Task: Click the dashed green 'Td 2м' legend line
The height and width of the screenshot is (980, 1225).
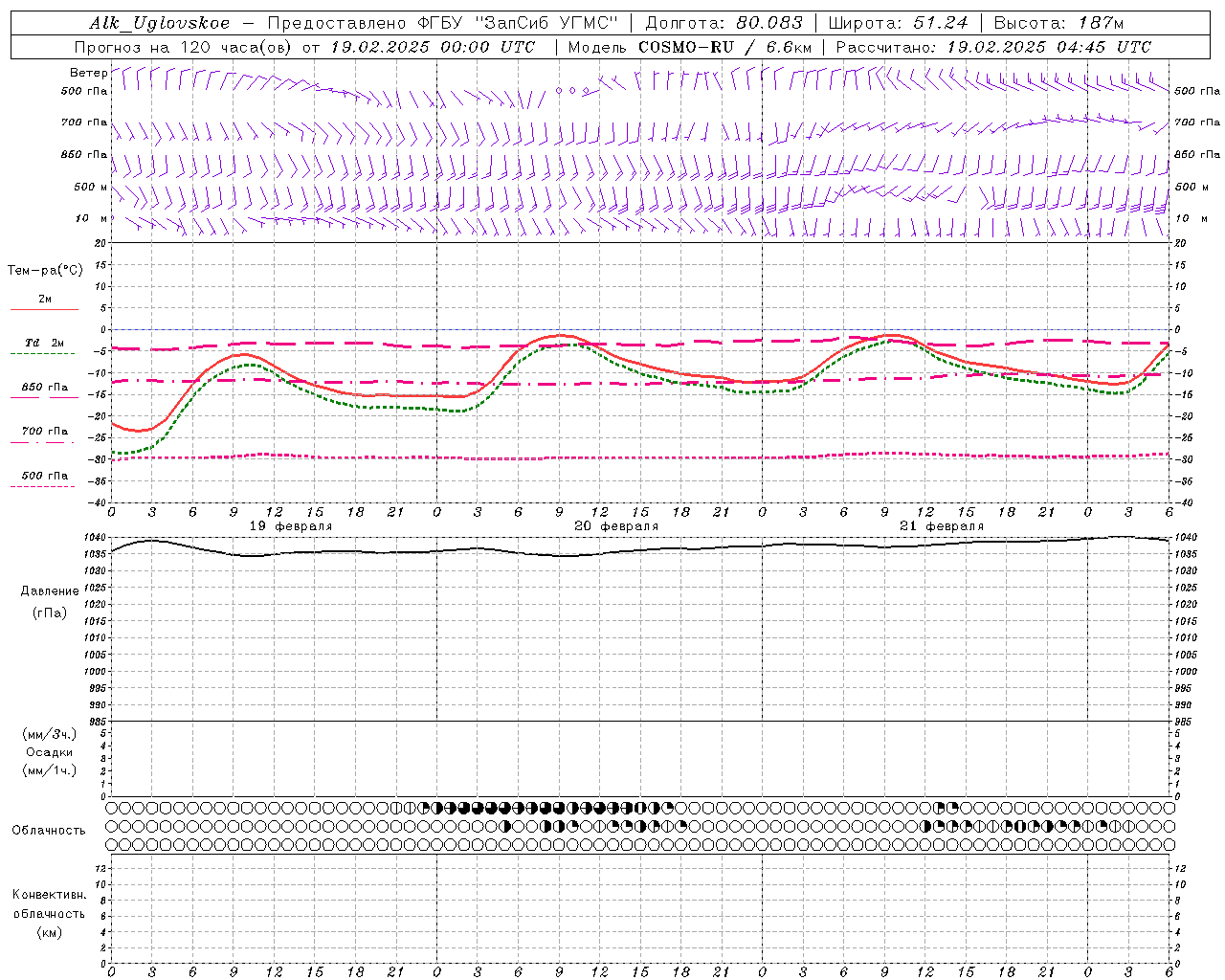Action: click(x=42, y=354)
